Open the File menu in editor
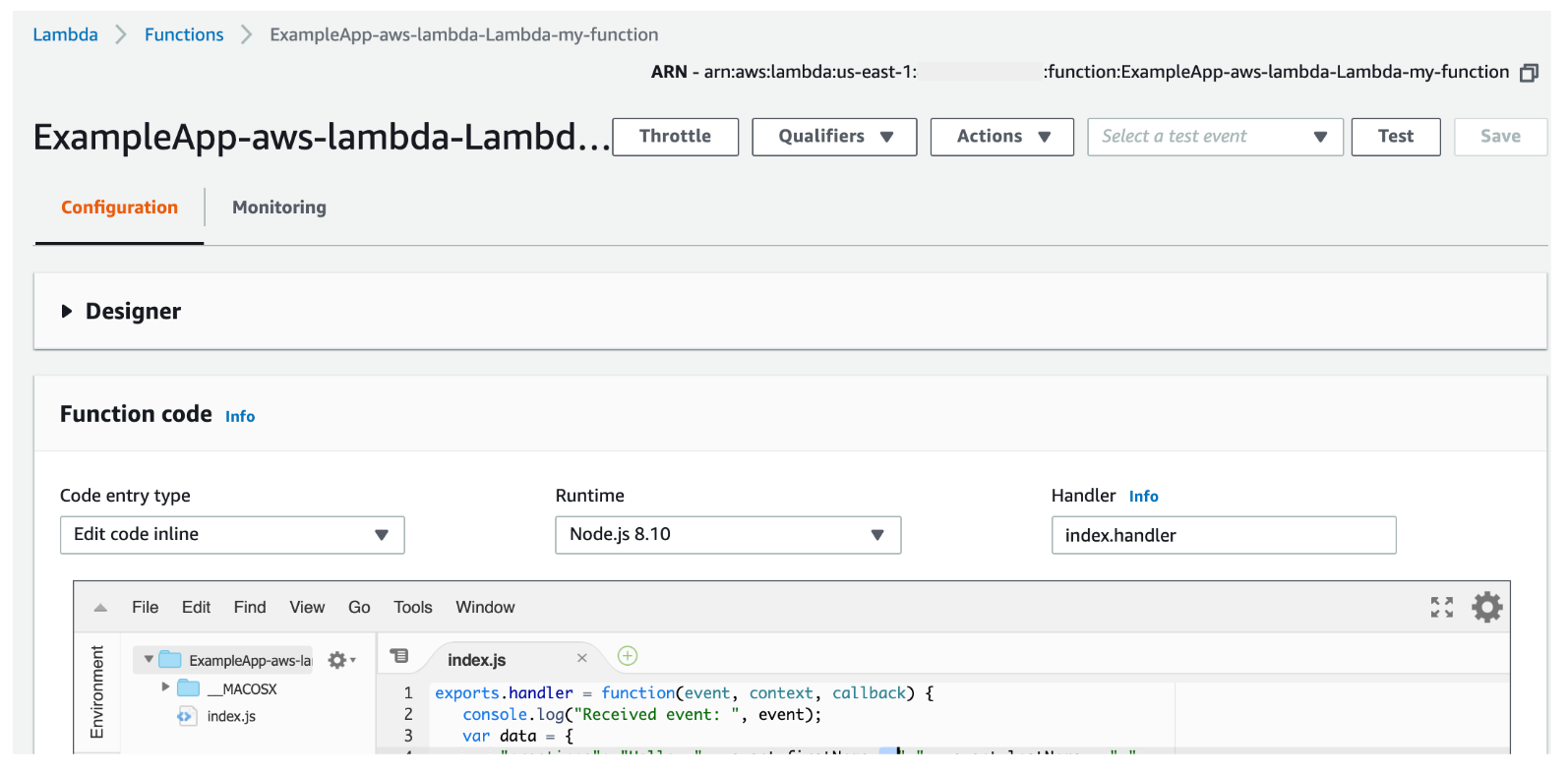The image size is (1568, 775). click(x=145, y=608)
